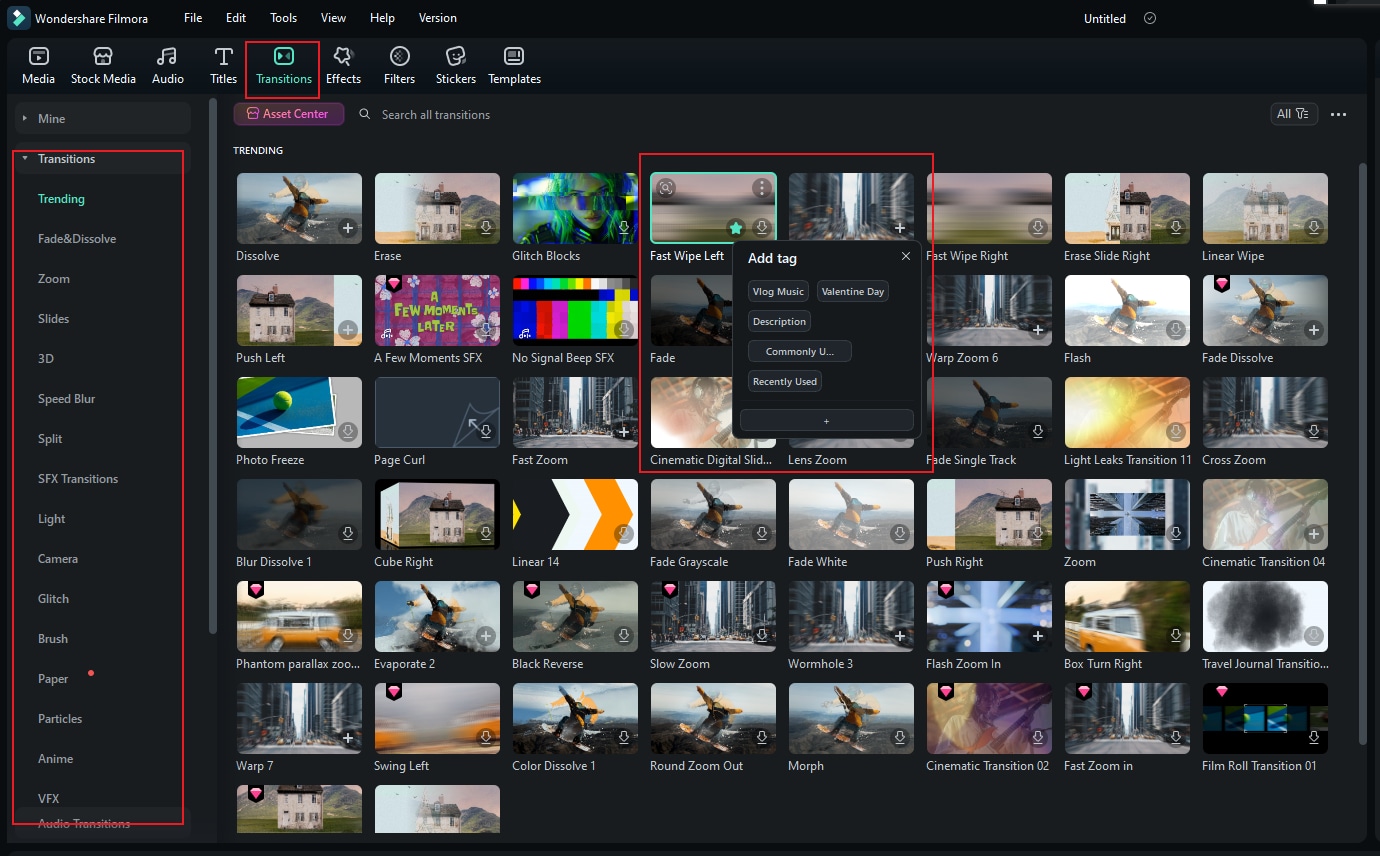Viewport: 1380px width, 856px height.
Task: Select the Transitions tab
Action: coord(284,66)
